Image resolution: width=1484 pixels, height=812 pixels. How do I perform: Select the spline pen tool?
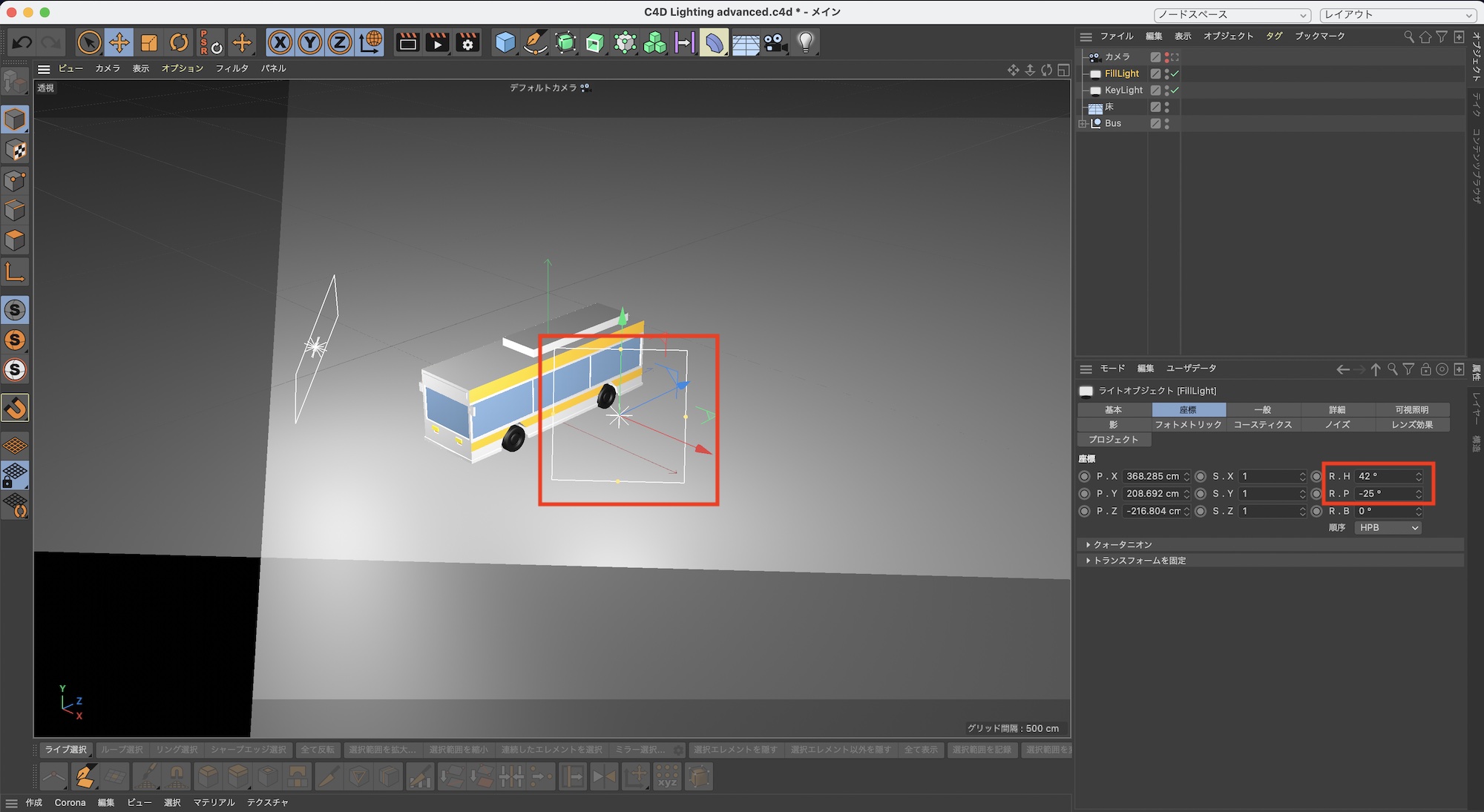[535, 42]
